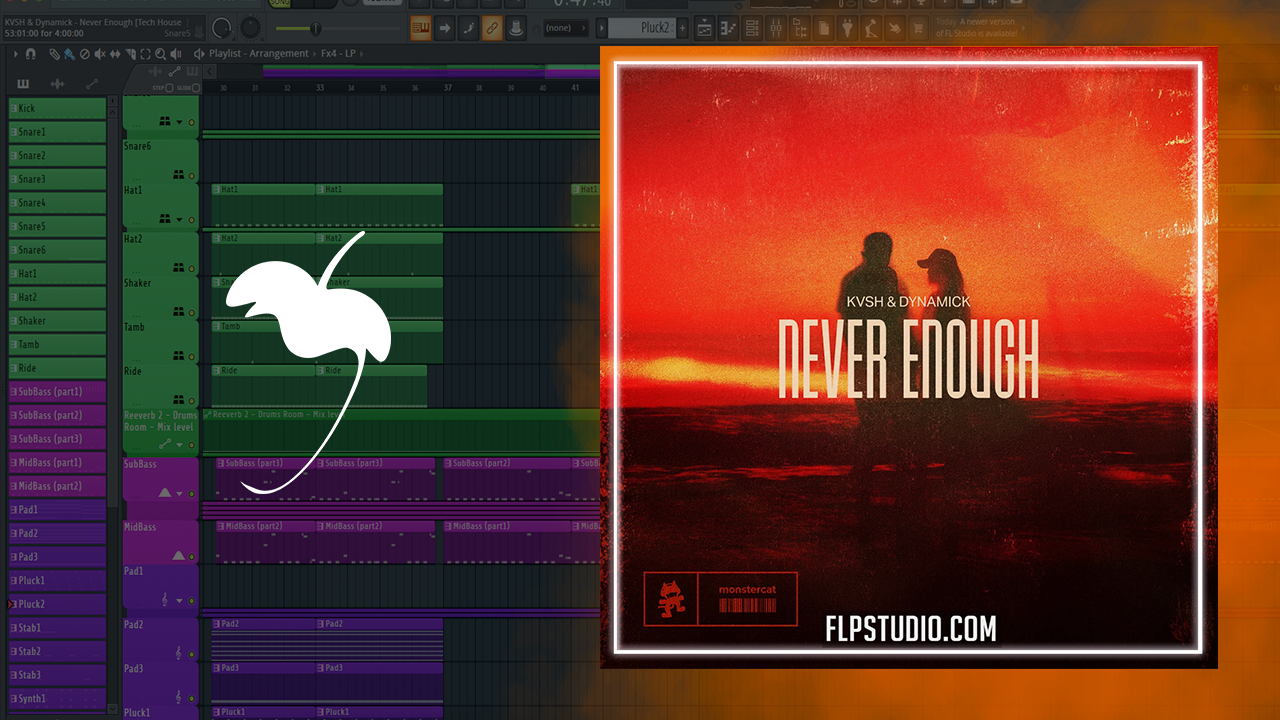This screenshot has height=720, width=1280.
Task: Expand the SubBass track dropdown arrow
Action: [179, 494]
